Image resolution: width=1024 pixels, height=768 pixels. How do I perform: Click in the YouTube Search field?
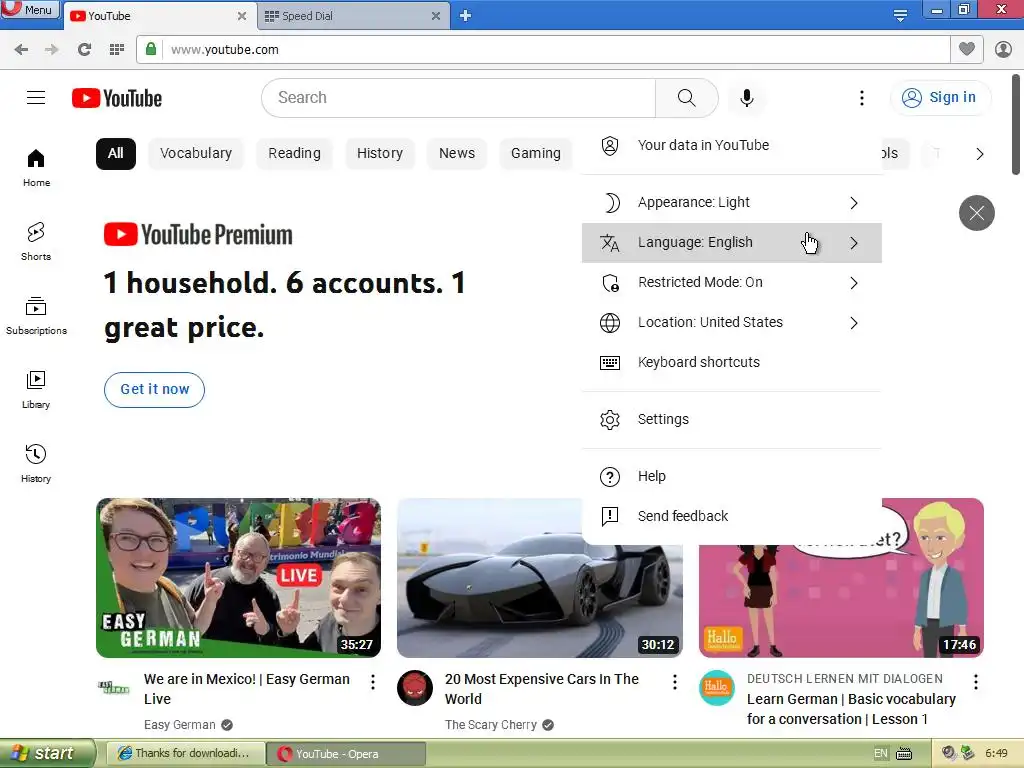[458, 98]
